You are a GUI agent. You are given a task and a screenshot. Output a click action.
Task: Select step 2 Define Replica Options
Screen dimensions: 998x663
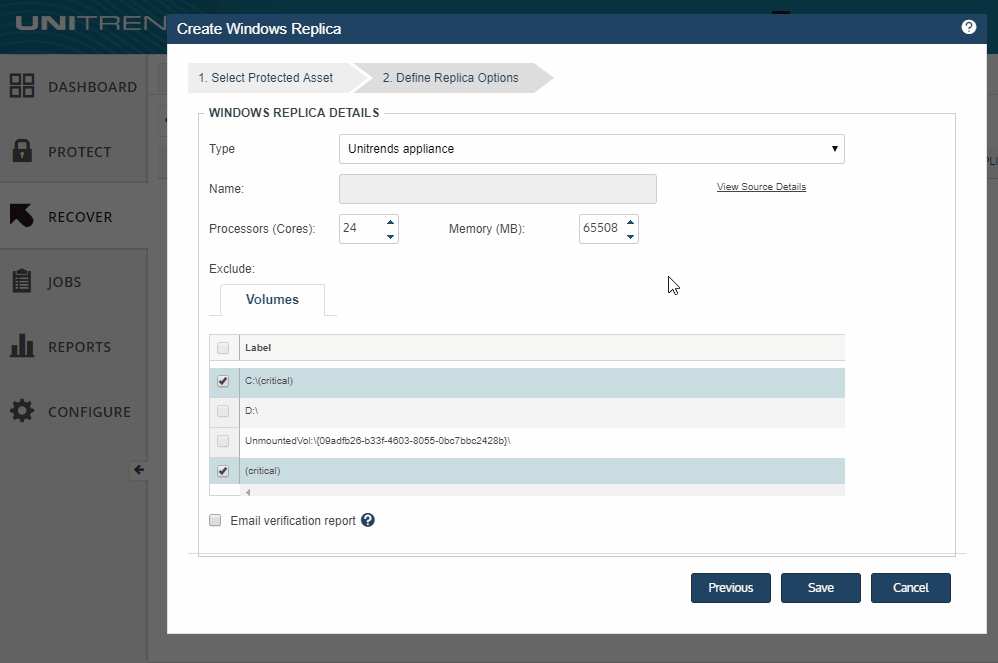pos(451,78)
